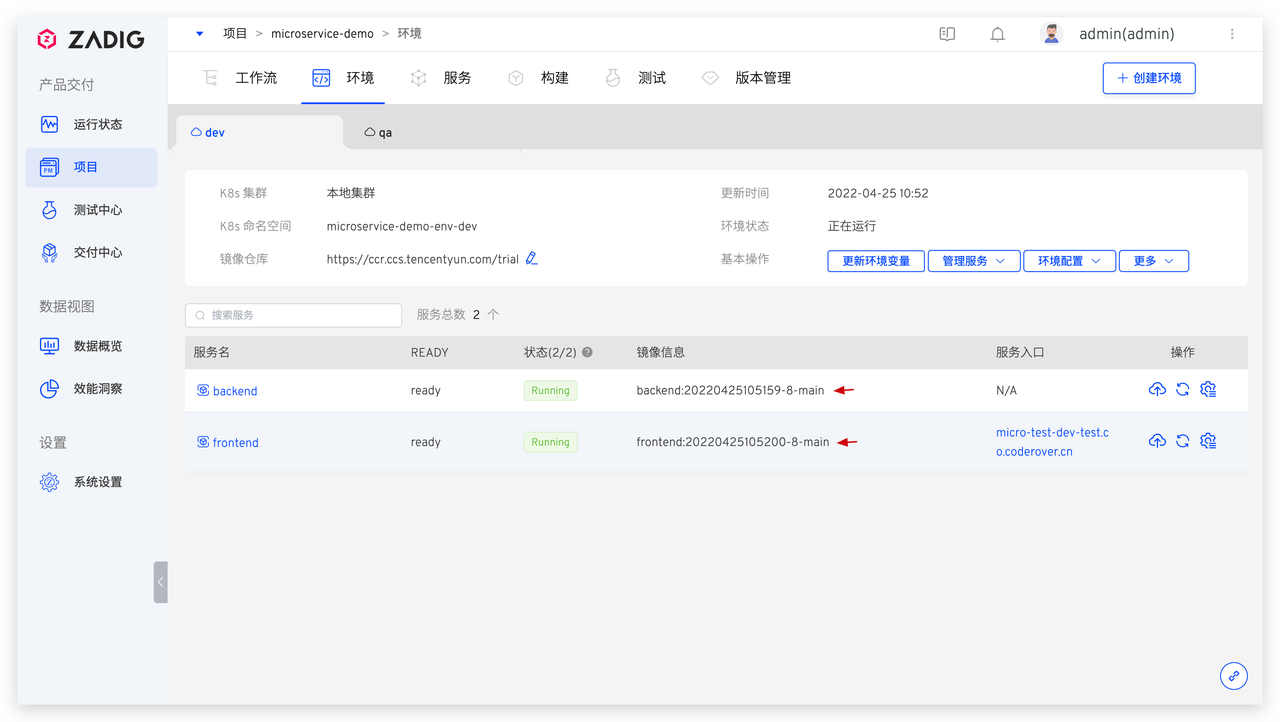Screen dimensions: 1280x722
Task: Go to 项目 in the sidebar
Action: (x=91, y=167)
